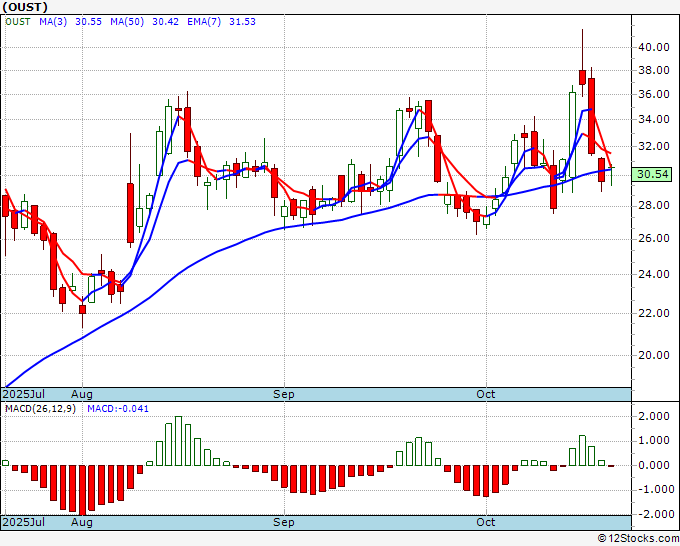Click the OUST ticker label in legend
The image size is (680, 546).
click(x=18, y=22)
